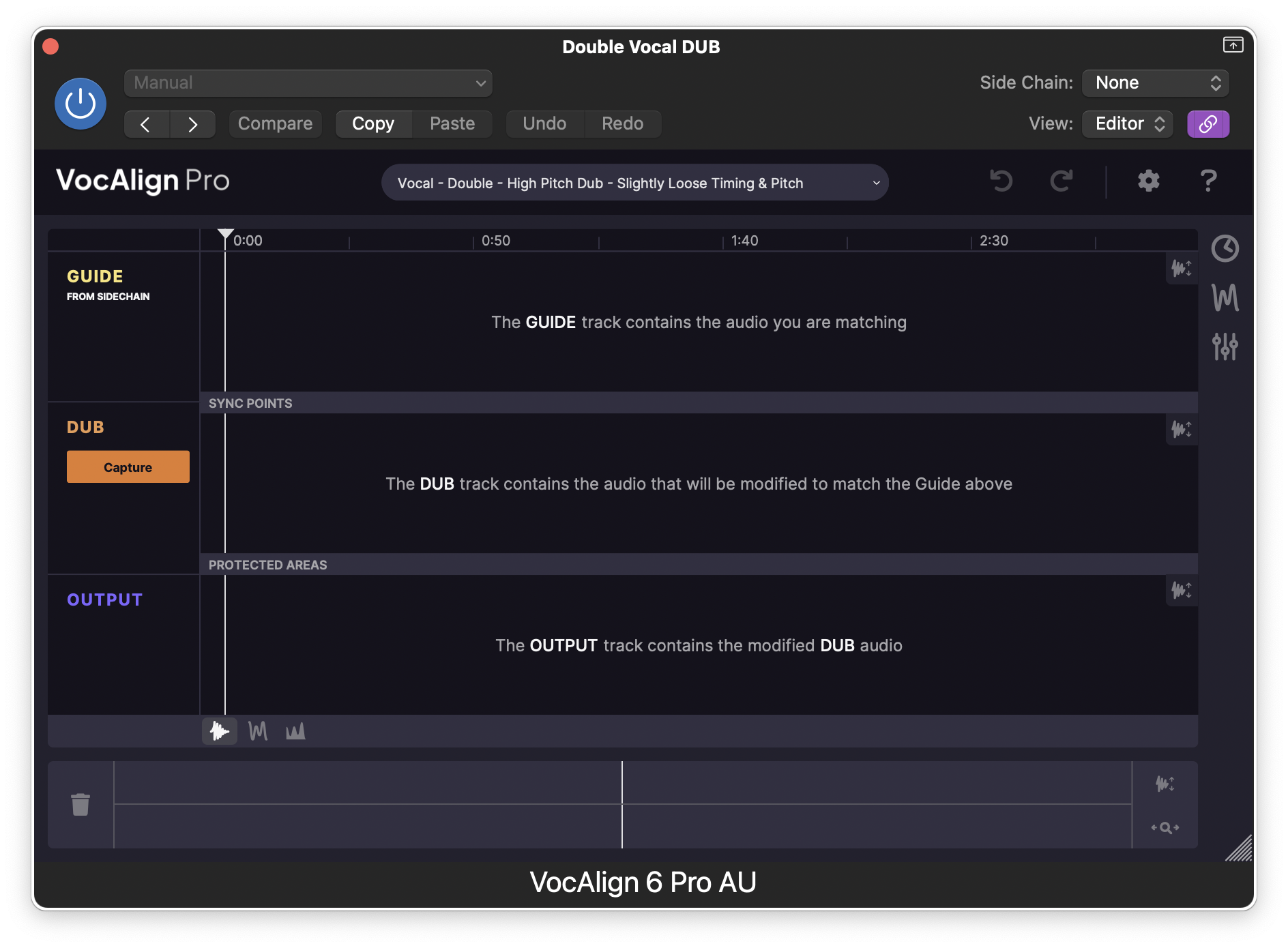Open the Side Chain source dropdown
Image resolution: width=1288 pixels, height=948 pixels.
pos(1155,83)
